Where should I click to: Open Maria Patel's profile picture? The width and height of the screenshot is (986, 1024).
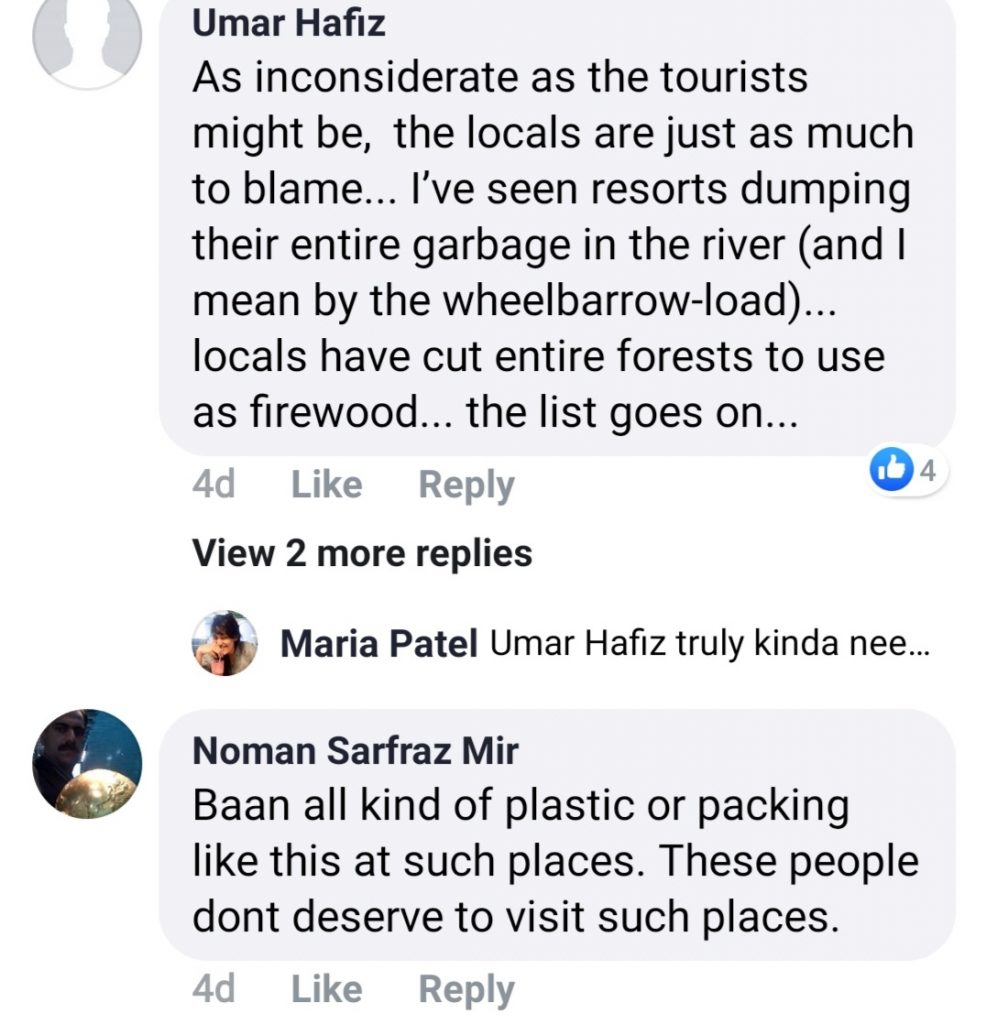(x=225, y=643)
